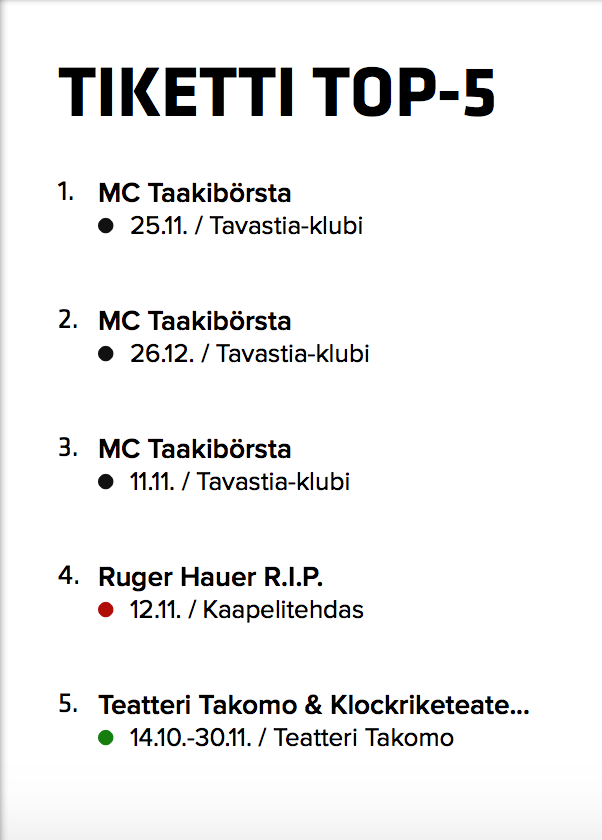The width and height of the screenshot is (602, 840).
Task: Click the TIKETTI TOP-5 heading
Action: (277, 95)
